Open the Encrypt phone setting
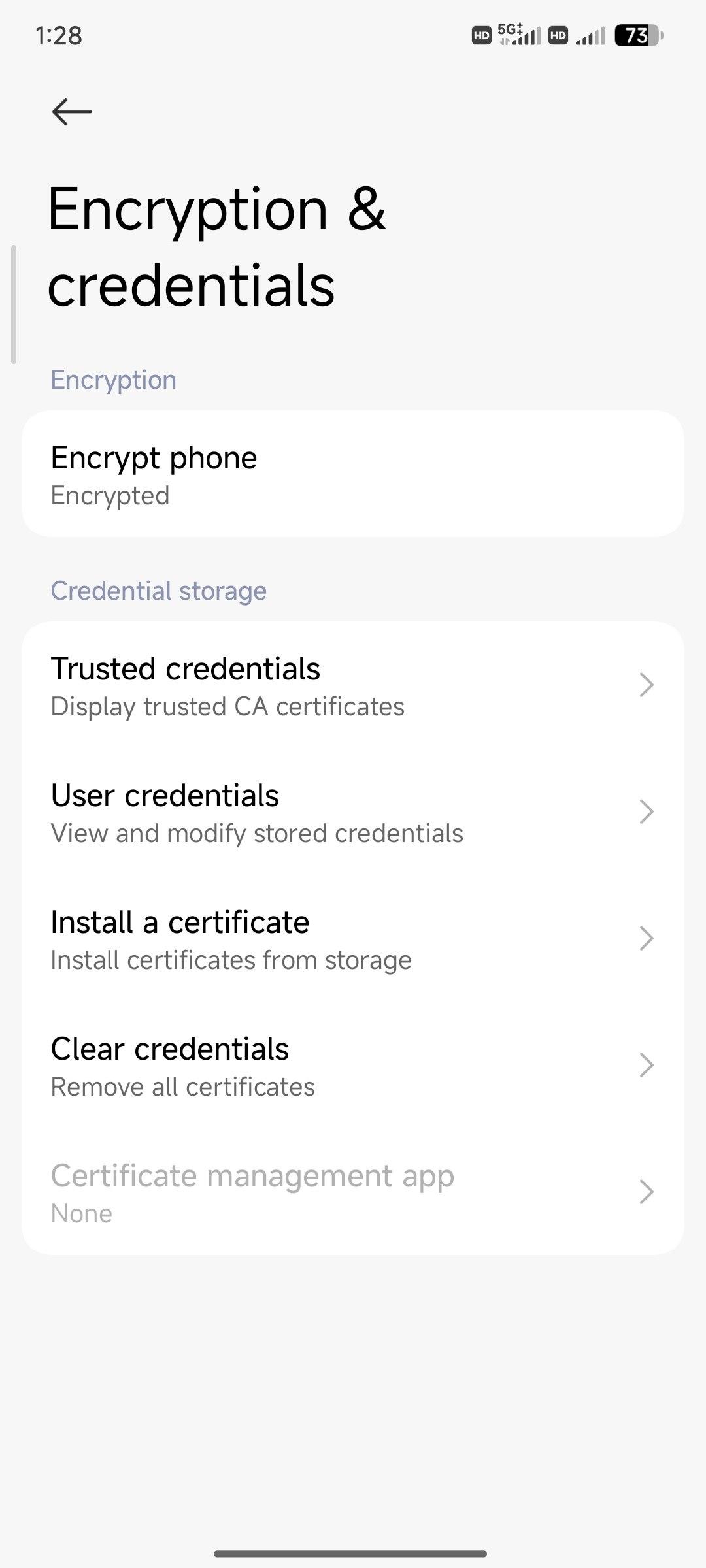 tap(353, 474)
